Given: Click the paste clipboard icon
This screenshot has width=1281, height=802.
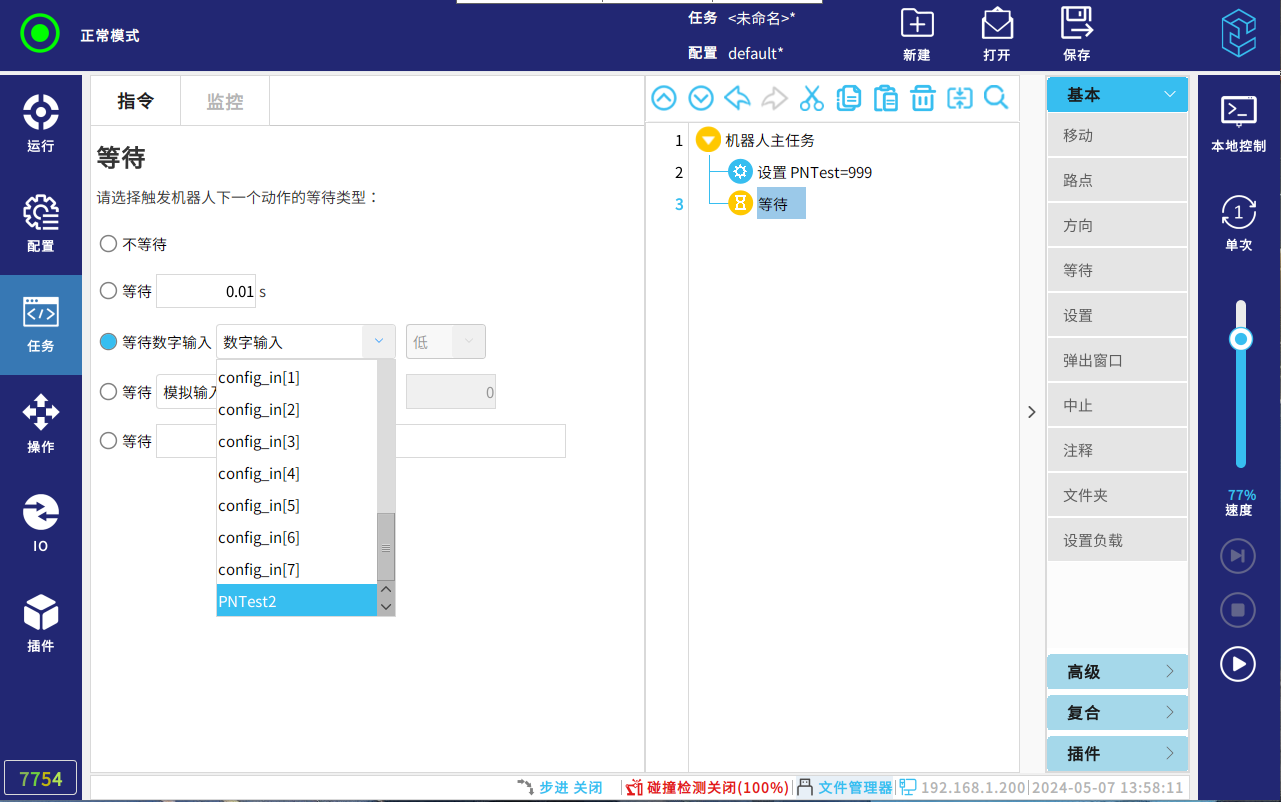Looking at the screenshot, I should coord(885,98).
